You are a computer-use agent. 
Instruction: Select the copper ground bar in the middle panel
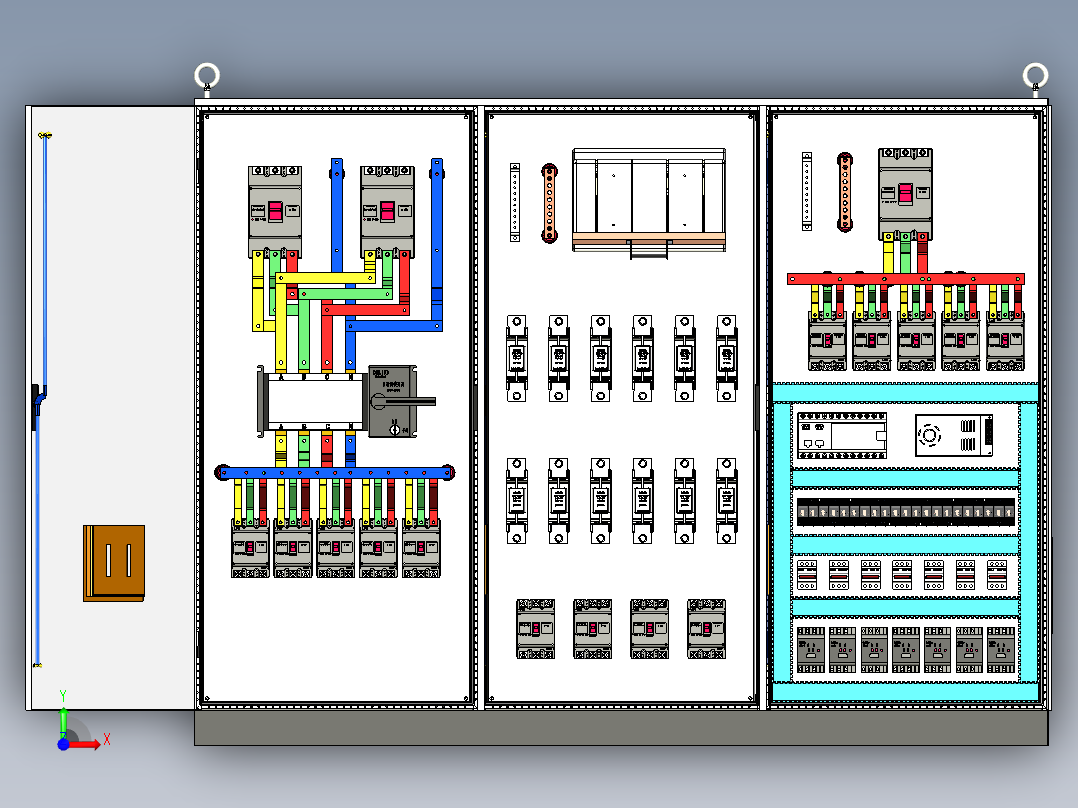[x=549, y=203]
